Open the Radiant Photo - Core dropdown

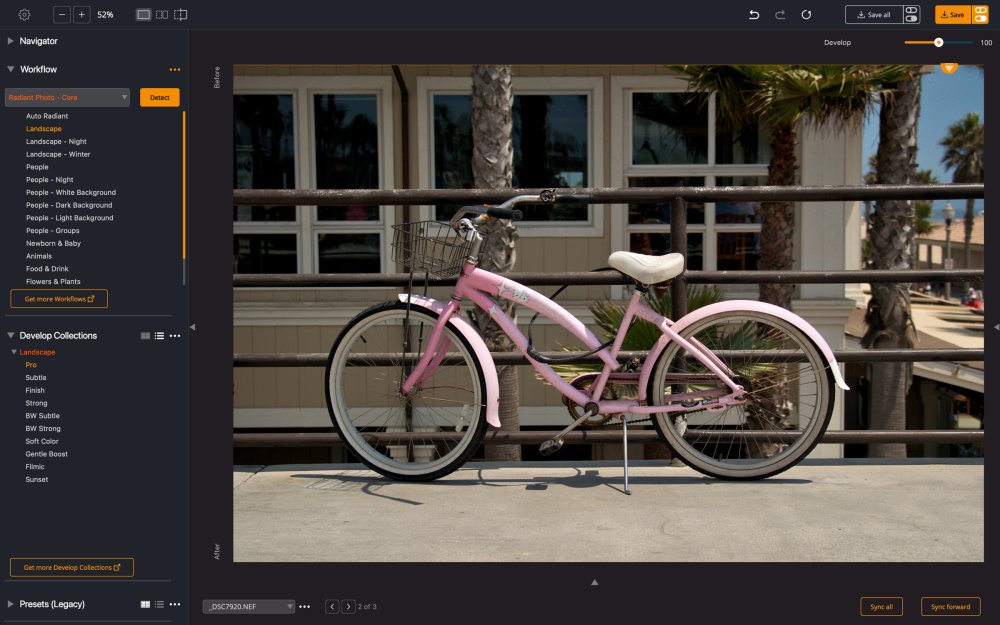point(67,98)
